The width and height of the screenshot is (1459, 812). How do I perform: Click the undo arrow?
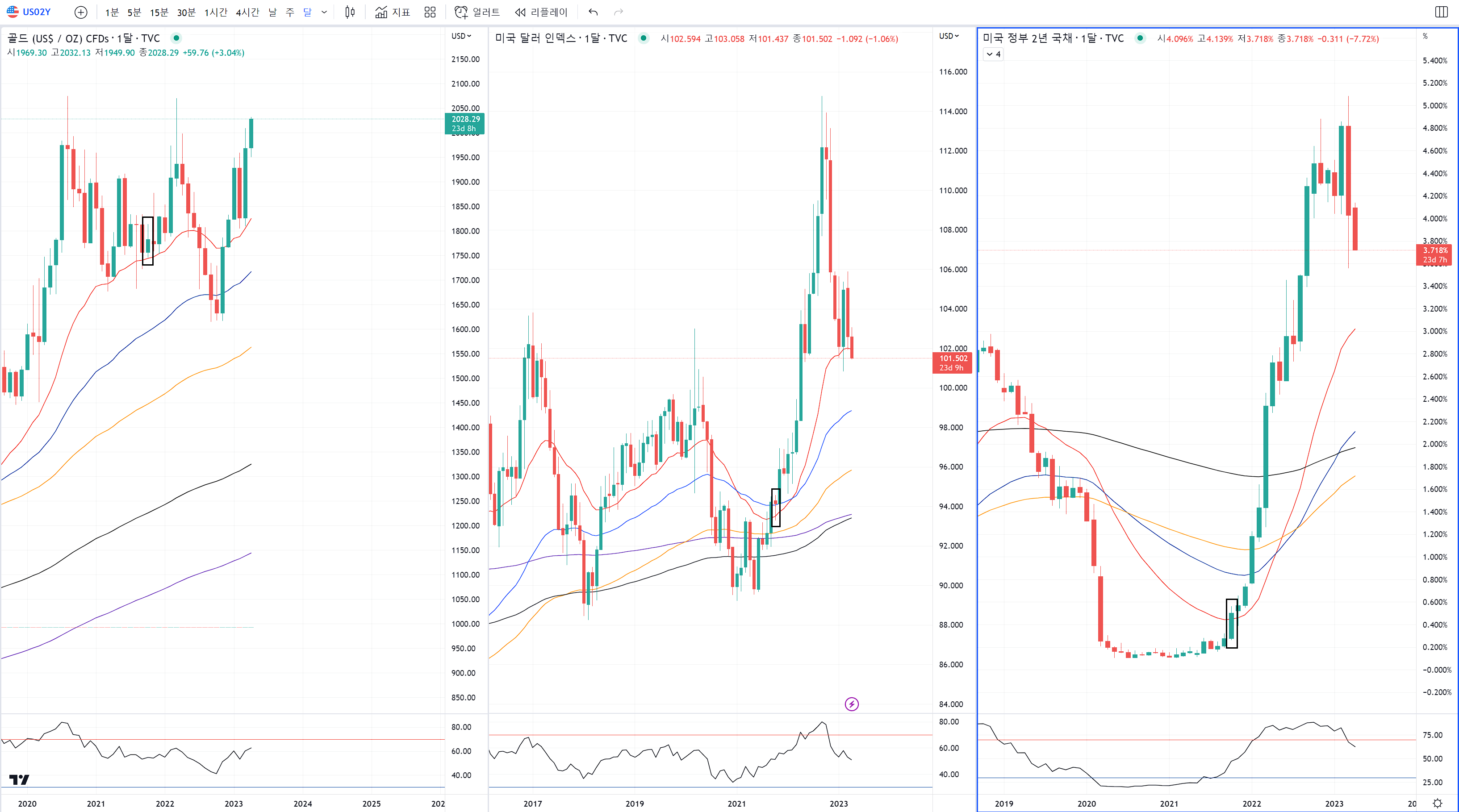point(593,12)
